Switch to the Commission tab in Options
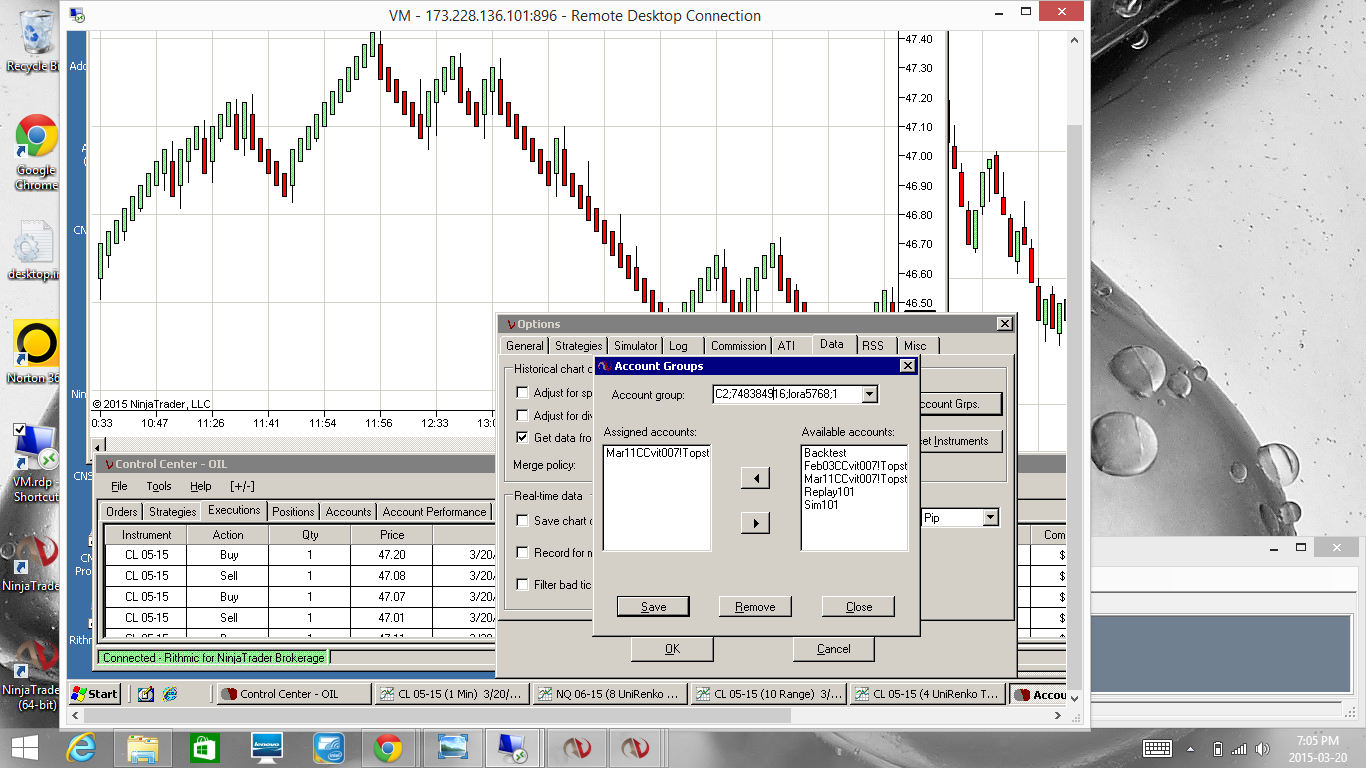The image size is (1366, 768). point(738,346)
